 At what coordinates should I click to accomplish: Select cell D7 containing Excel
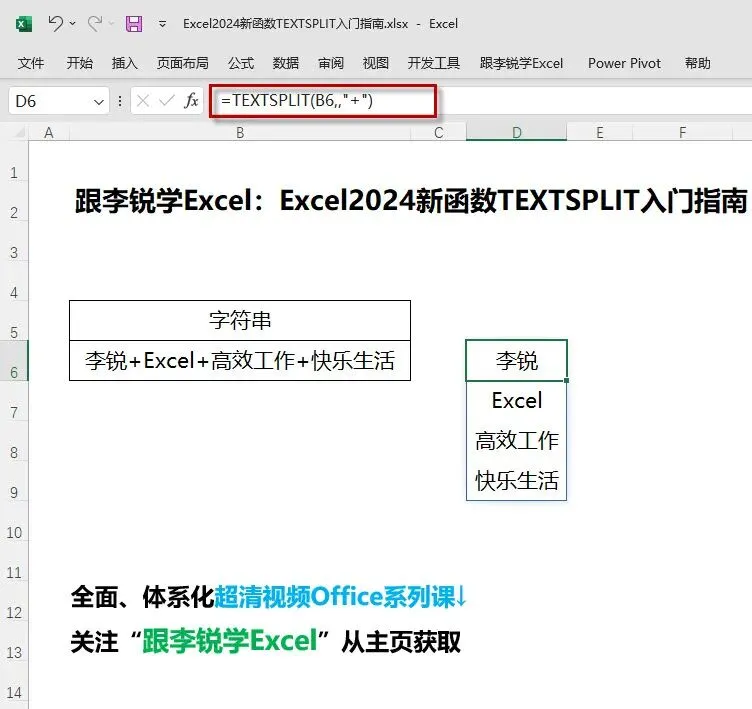coord(517,401)
